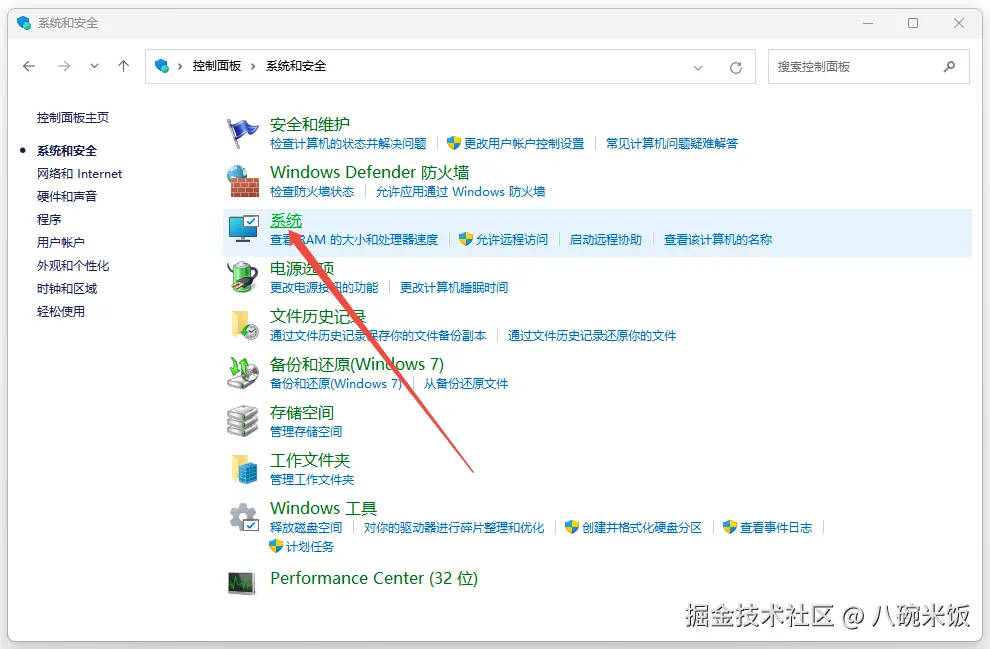
Task: Open 释放磁盘空间 link
Action: [x=306, y=527]
